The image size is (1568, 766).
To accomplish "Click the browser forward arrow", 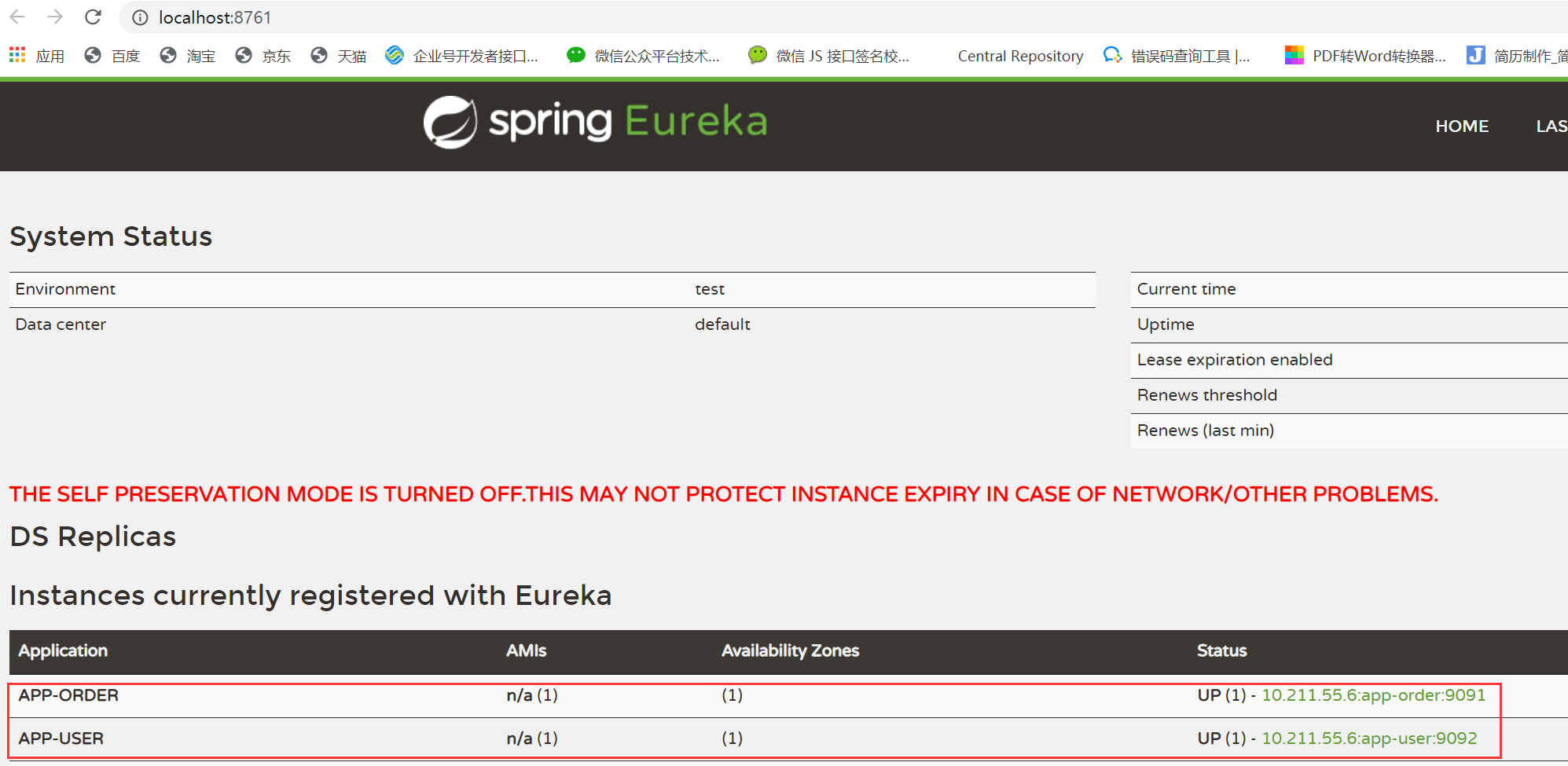I will (x=55, y=16).
